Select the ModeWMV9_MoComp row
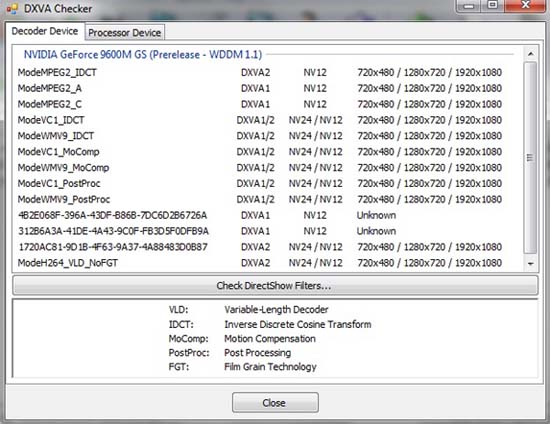Viewport: 550px width, 424px height. 260,168
